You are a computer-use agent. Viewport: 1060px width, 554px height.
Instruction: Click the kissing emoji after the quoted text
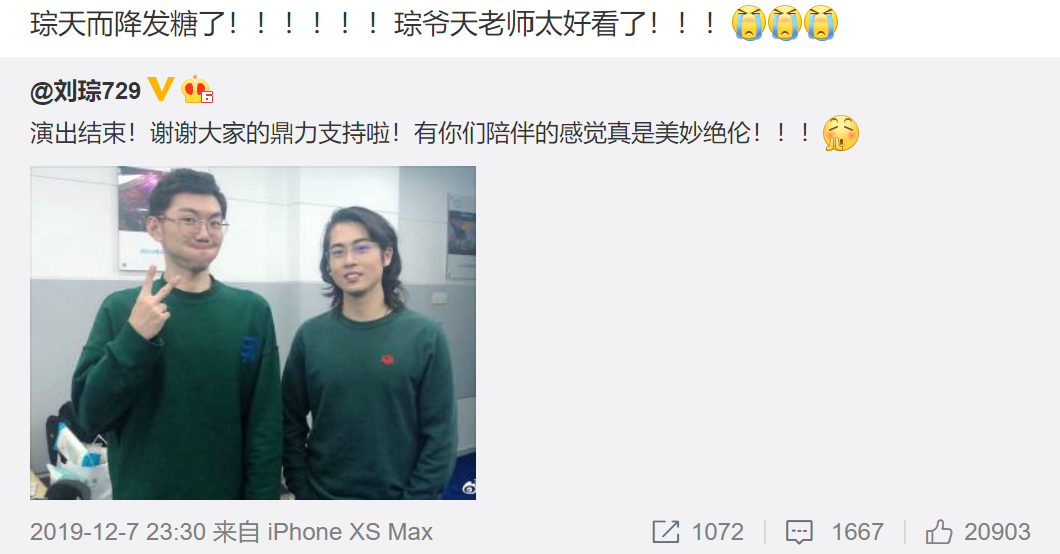tap(841, 133)
